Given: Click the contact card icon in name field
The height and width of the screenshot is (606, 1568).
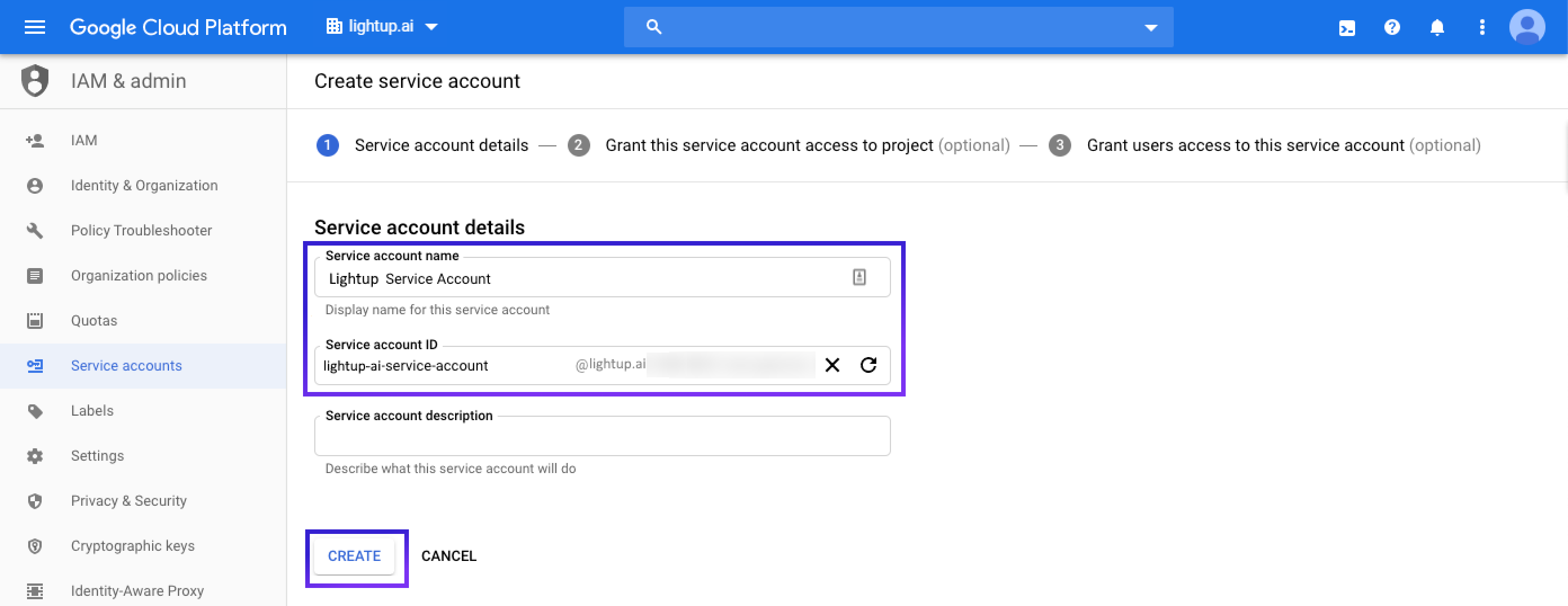Looking at the screenshot, I should (x=859, y=278).
